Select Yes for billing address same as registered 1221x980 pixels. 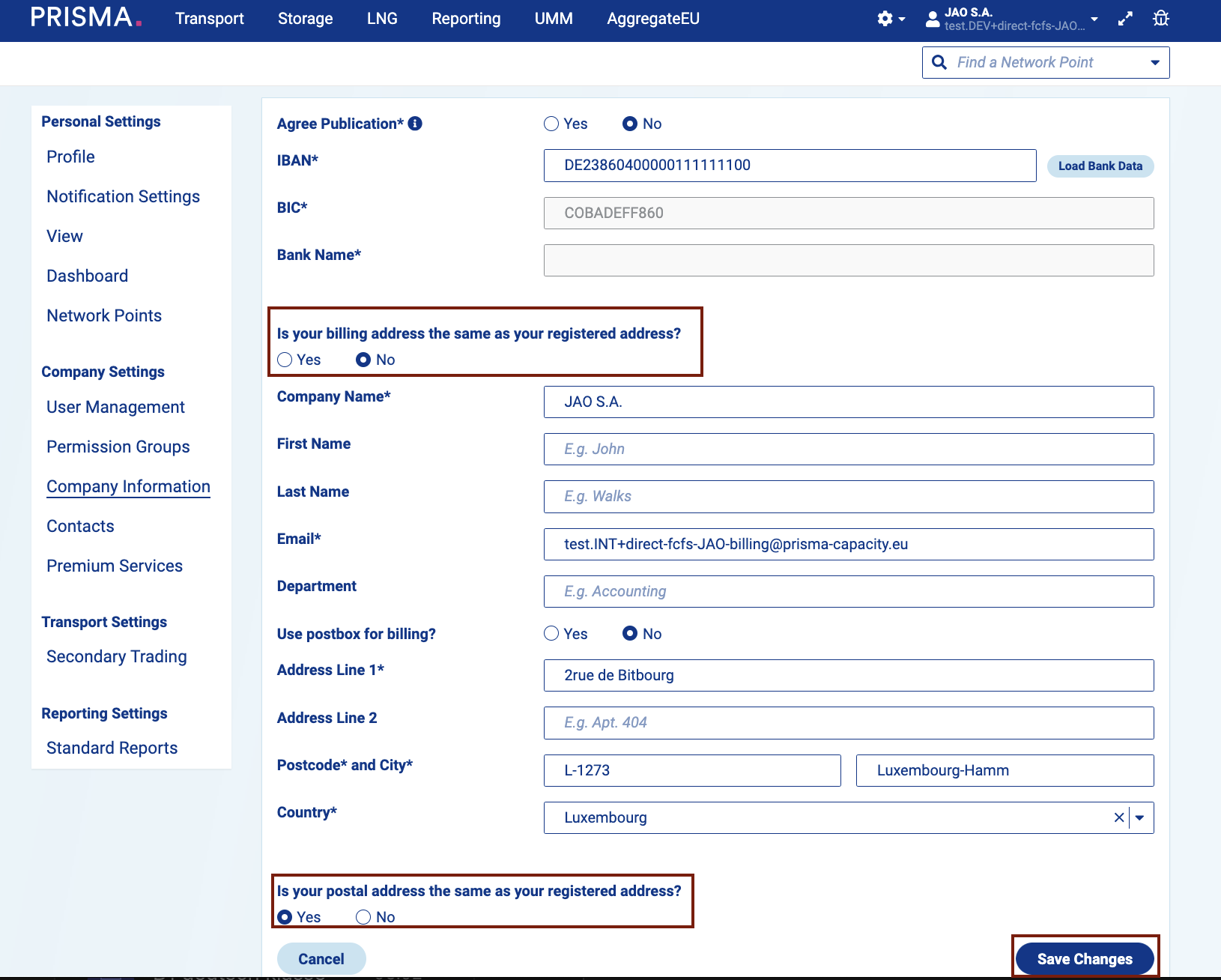(x=285, y=360)
